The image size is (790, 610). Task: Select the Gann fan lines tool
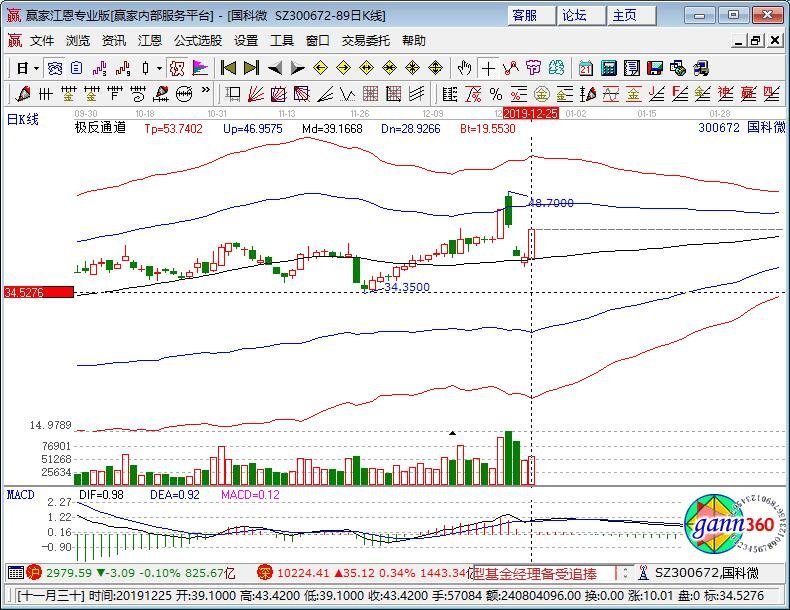click(255, 94)
